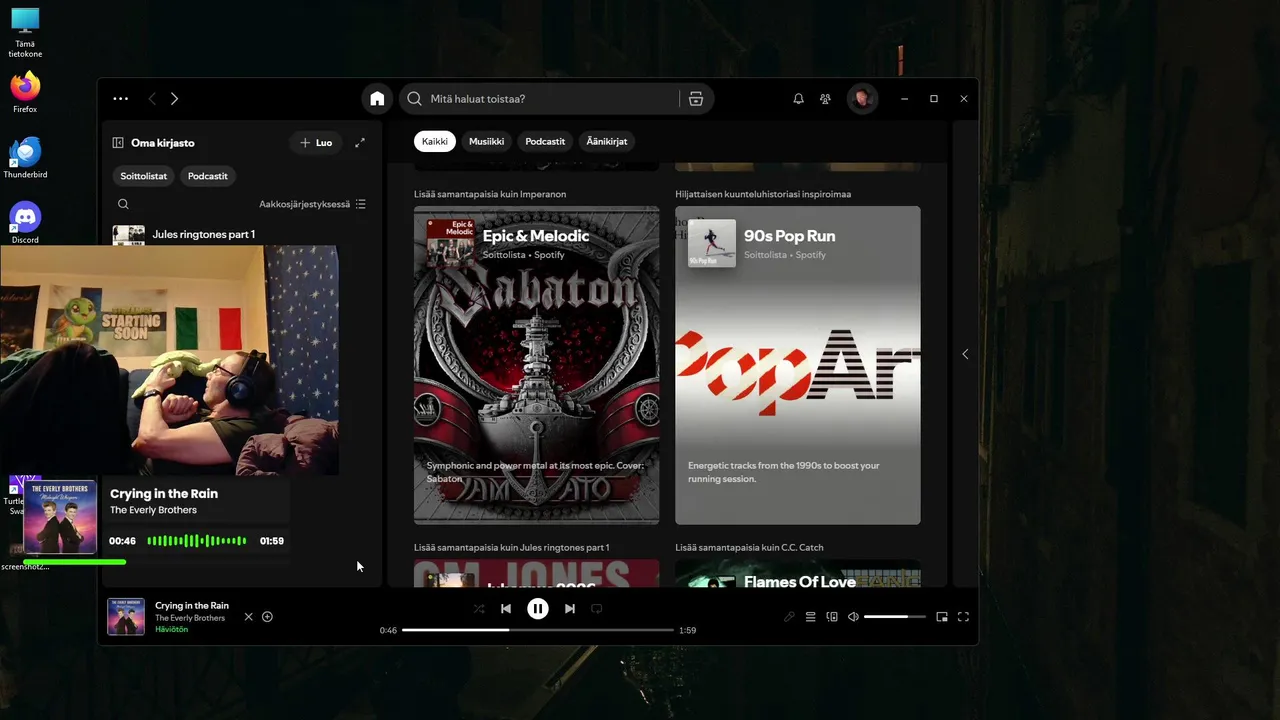Select the Äänikirjat filter tab
Viewport: 1280px width, 720px height.
click(x=607, y=141)
